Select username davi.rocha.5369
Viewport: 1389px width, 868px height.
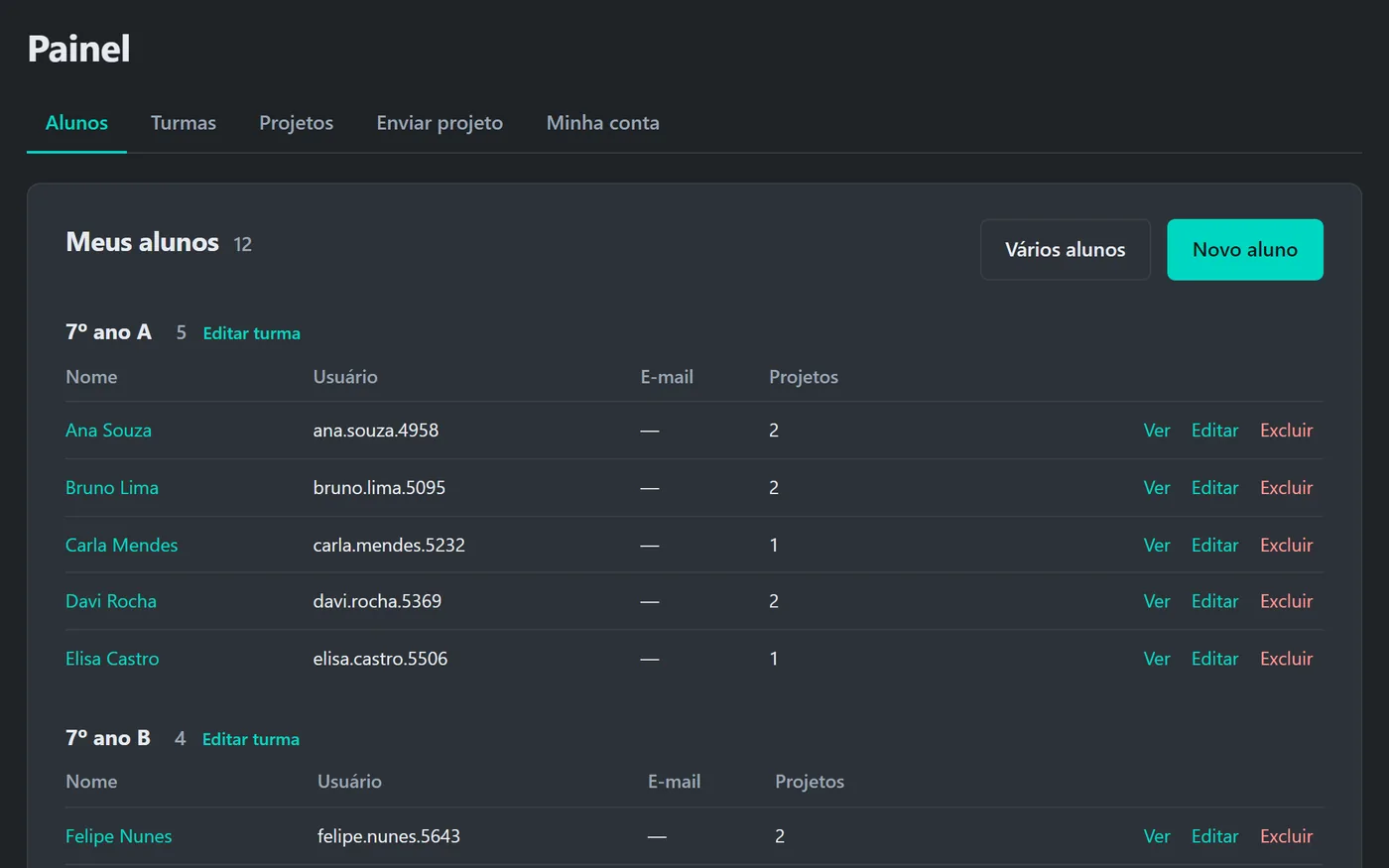[x=377, y=601]
